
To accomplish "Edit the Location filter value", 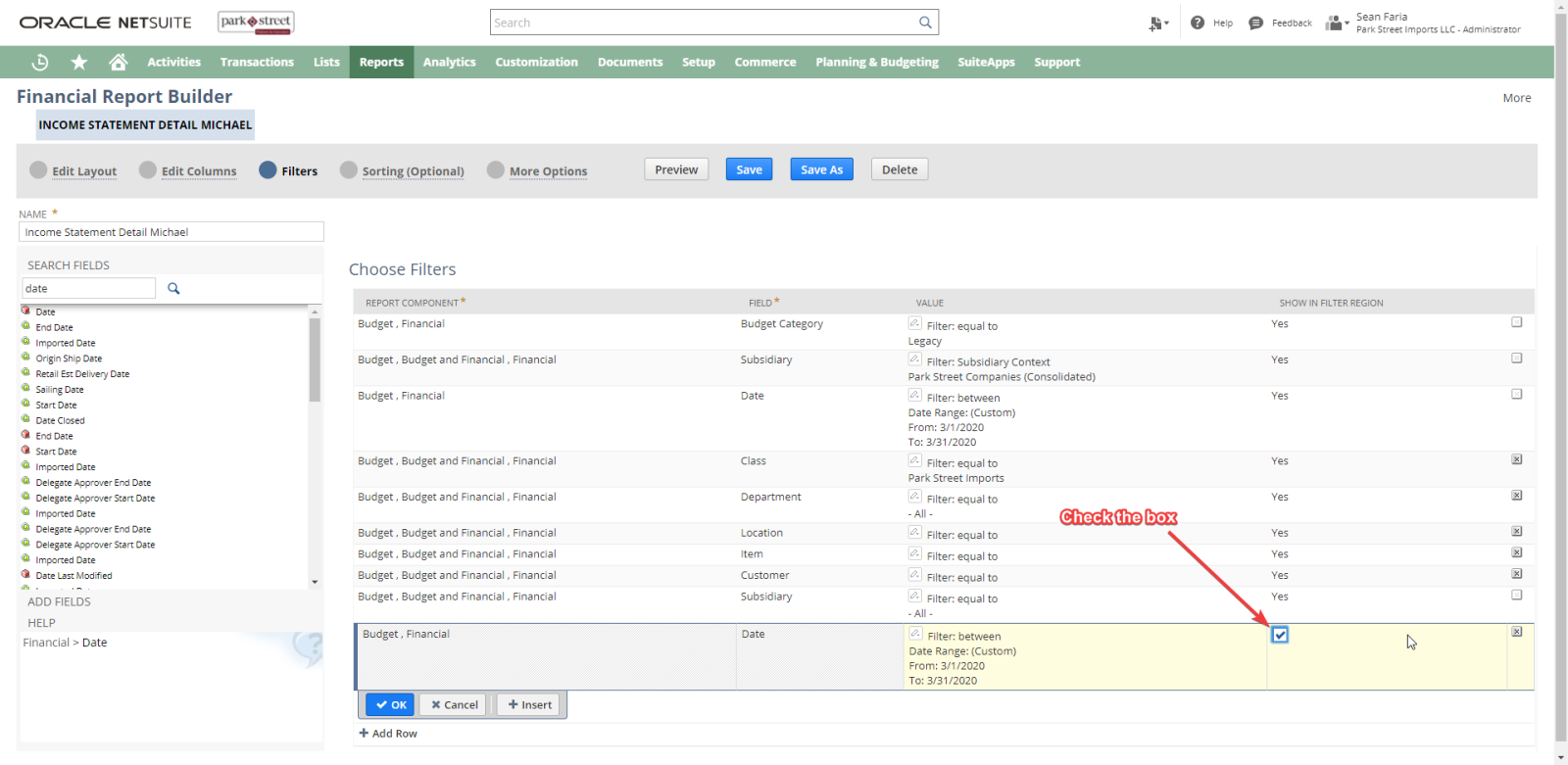I will pyautogui.click(x=914, y=533).
